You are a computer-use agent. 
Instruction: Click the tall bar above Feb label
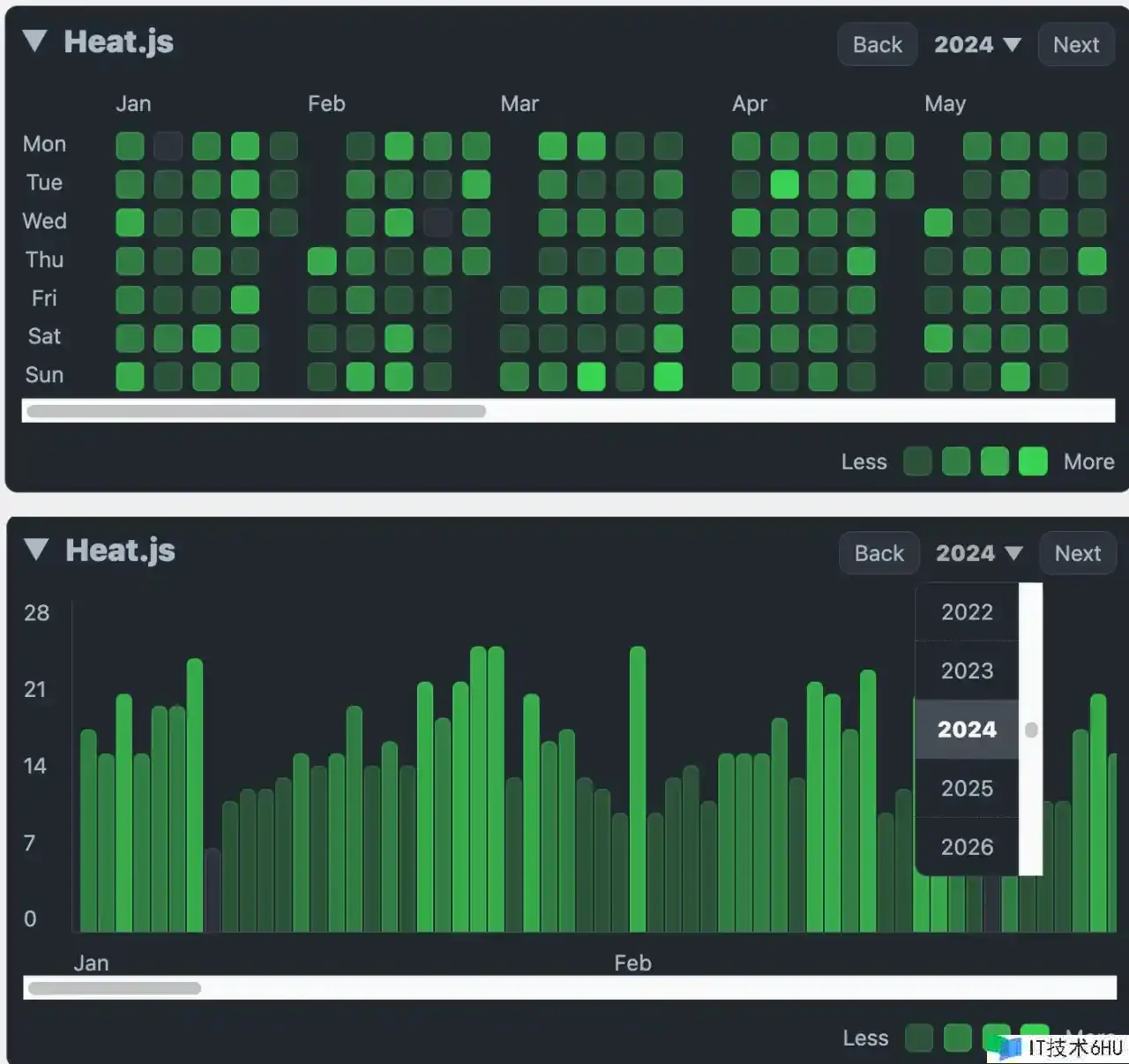point(638,790)
